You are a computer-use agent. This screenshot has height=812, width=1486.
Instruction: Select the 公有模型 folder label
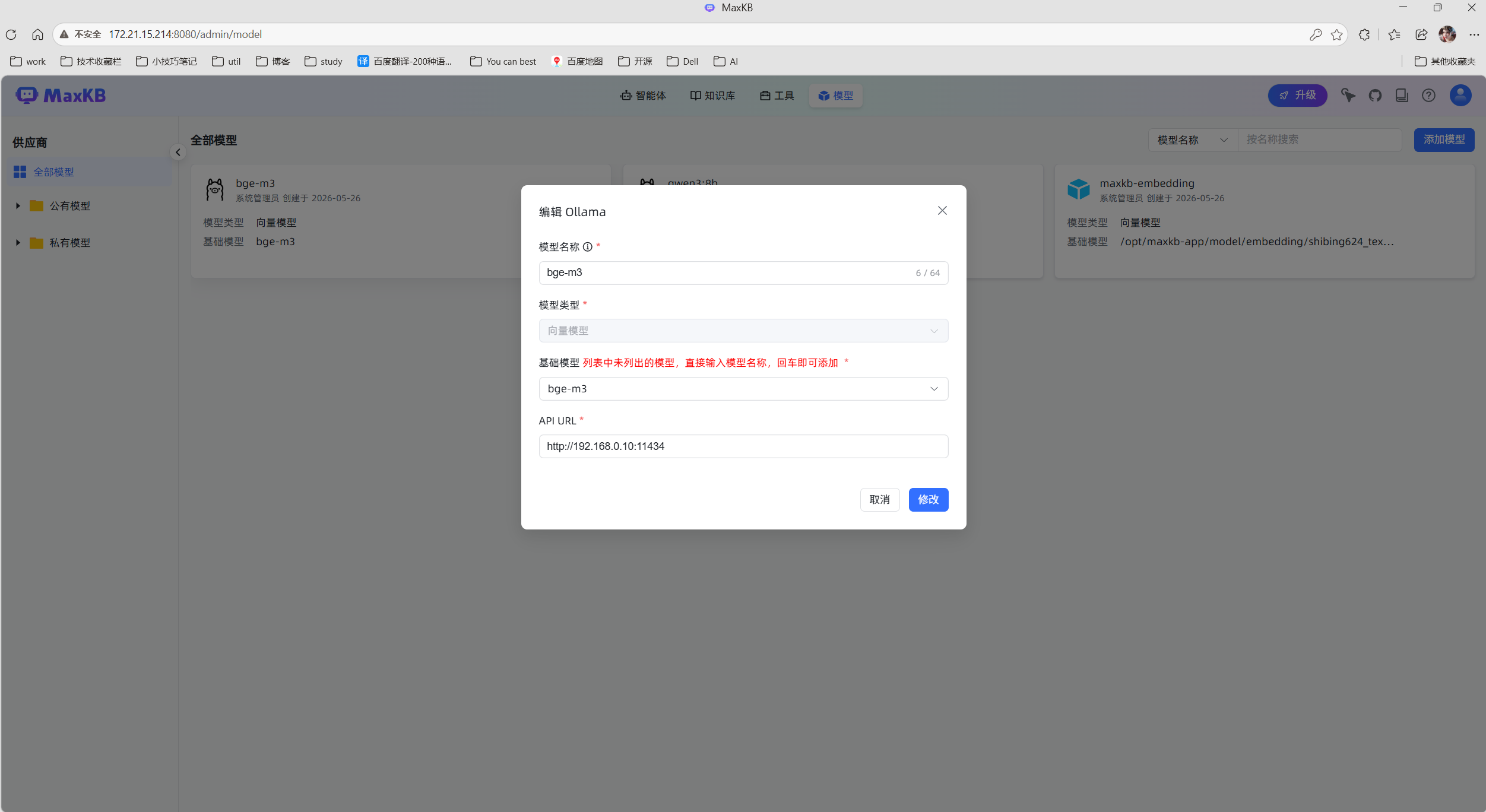(69, 206)
